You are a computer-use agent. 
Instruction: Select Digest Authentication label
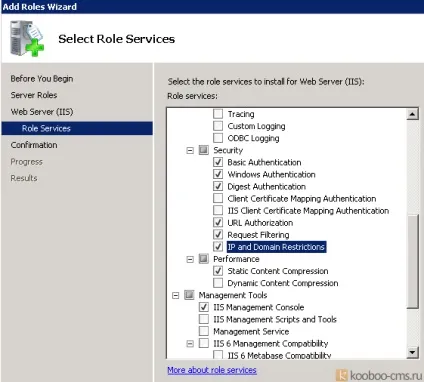[x=267, y=186]
